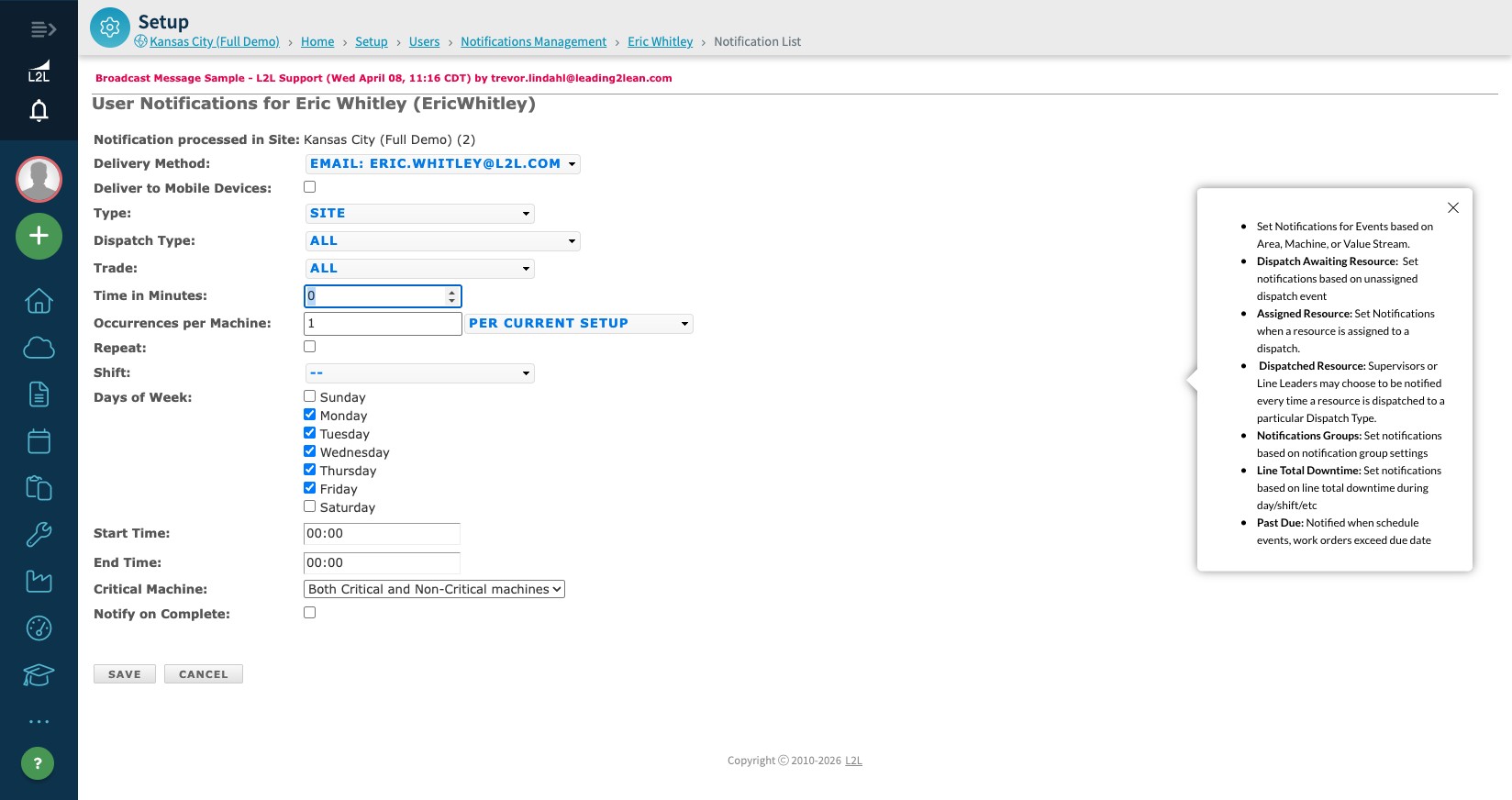This screenshot has width=1512, height=800.
Task: Go to Users breadcrumb link
Action: pos(424,41)
